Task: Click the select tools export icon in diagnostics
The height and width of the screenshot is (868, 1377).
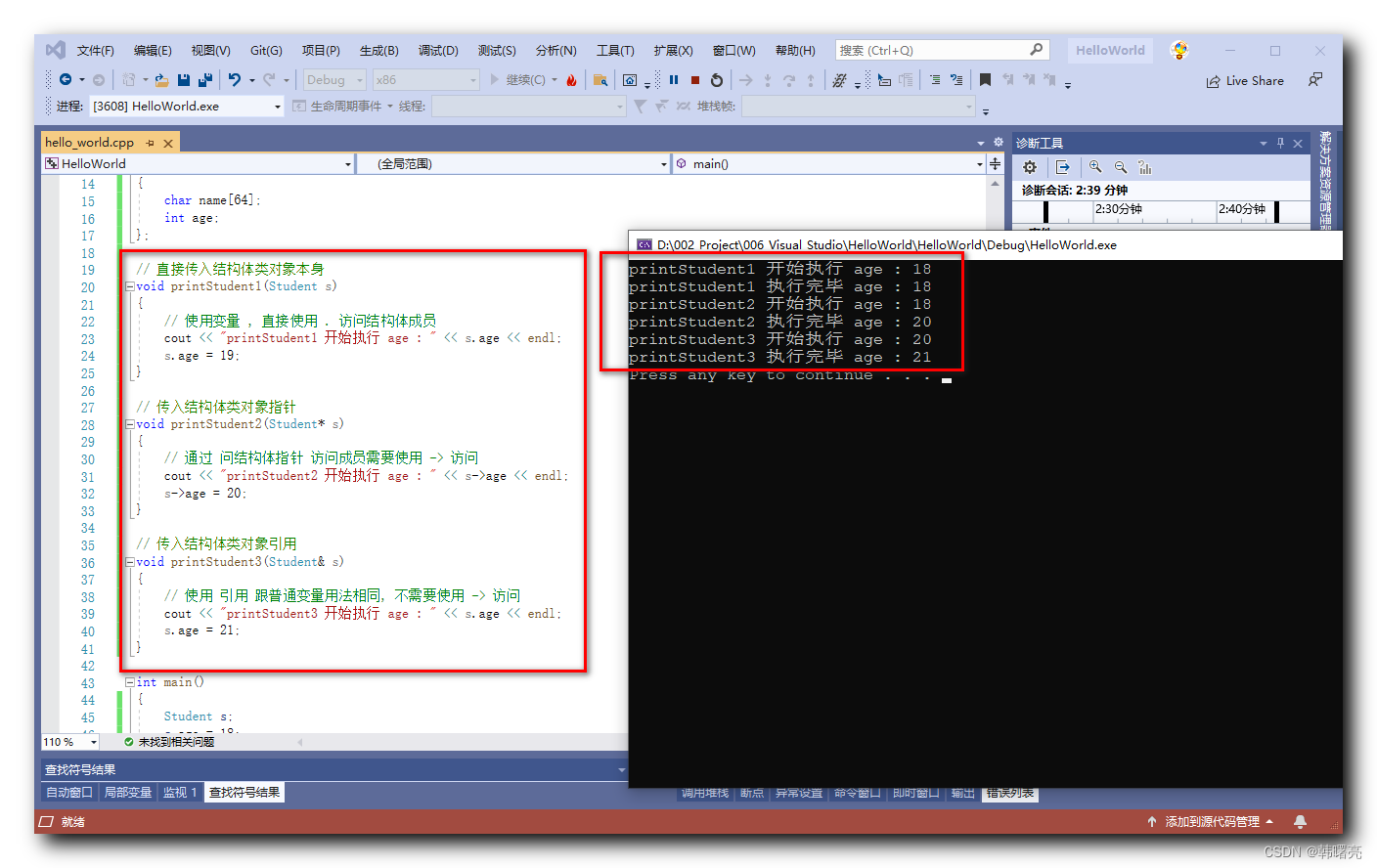Action: tap(1063, 167)
